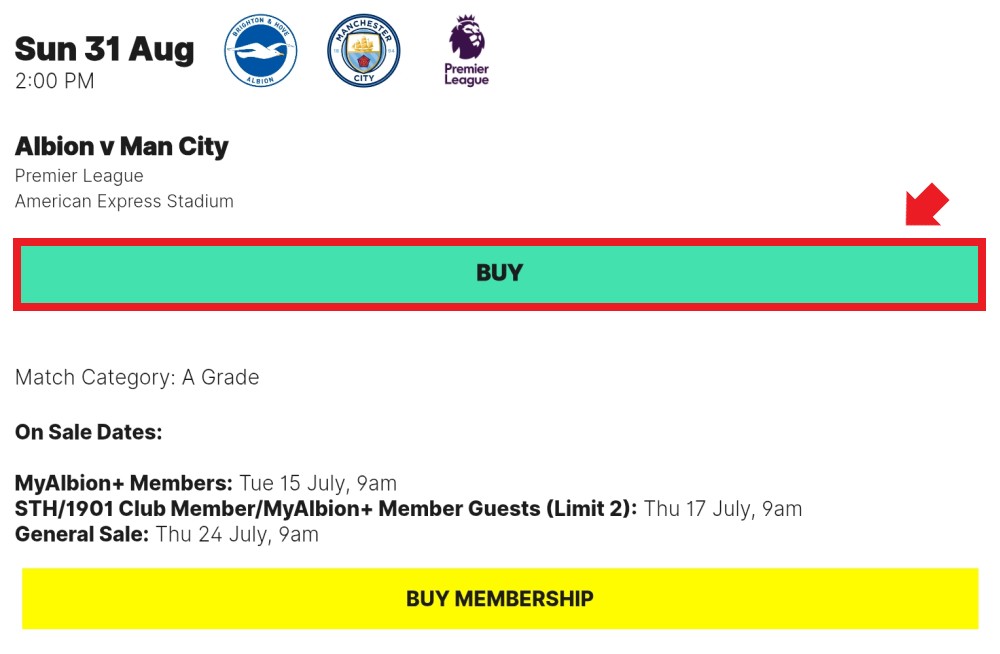The image size is (1000, 654).
Task: Click the Thu 24 July, 9am date
Action: (x=237, y=534)
